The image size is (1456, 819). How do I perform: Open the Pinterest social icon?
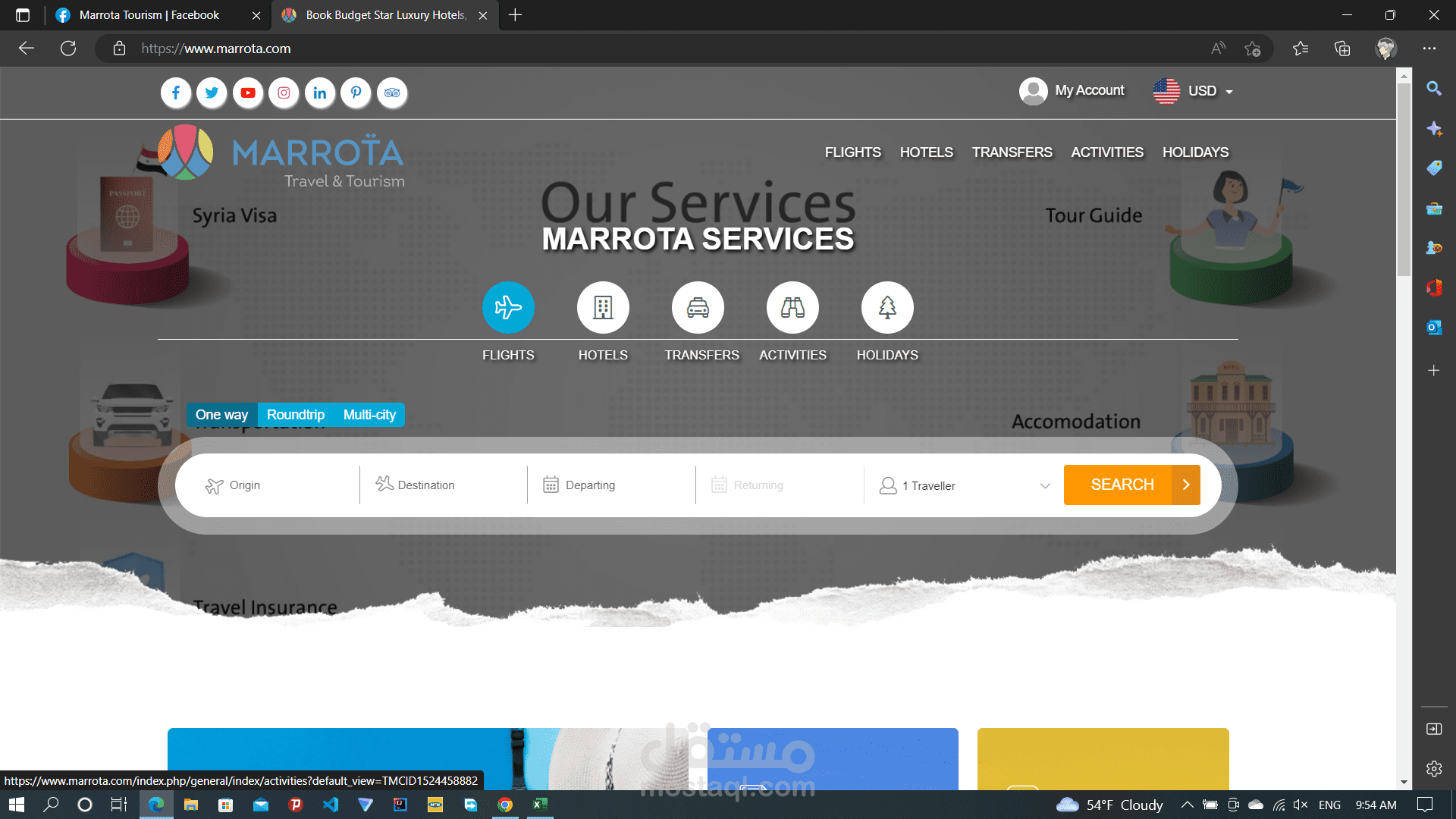(x=356, y=93)
